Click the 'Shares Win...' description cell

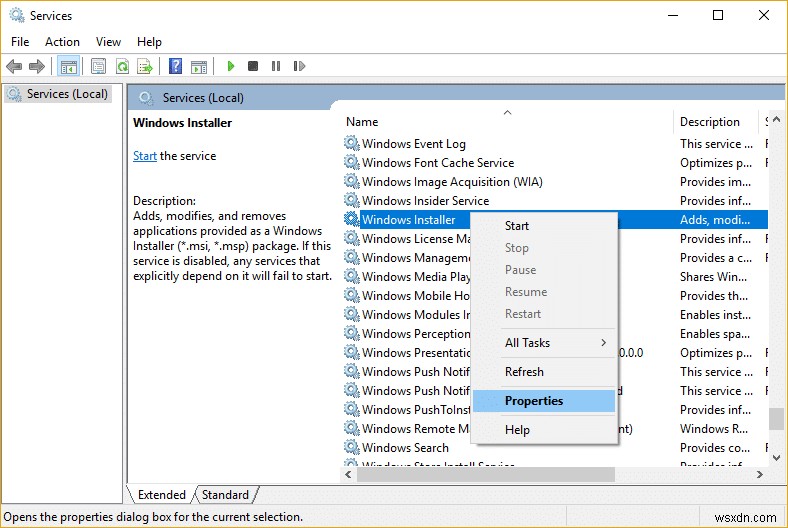point(713,277)
